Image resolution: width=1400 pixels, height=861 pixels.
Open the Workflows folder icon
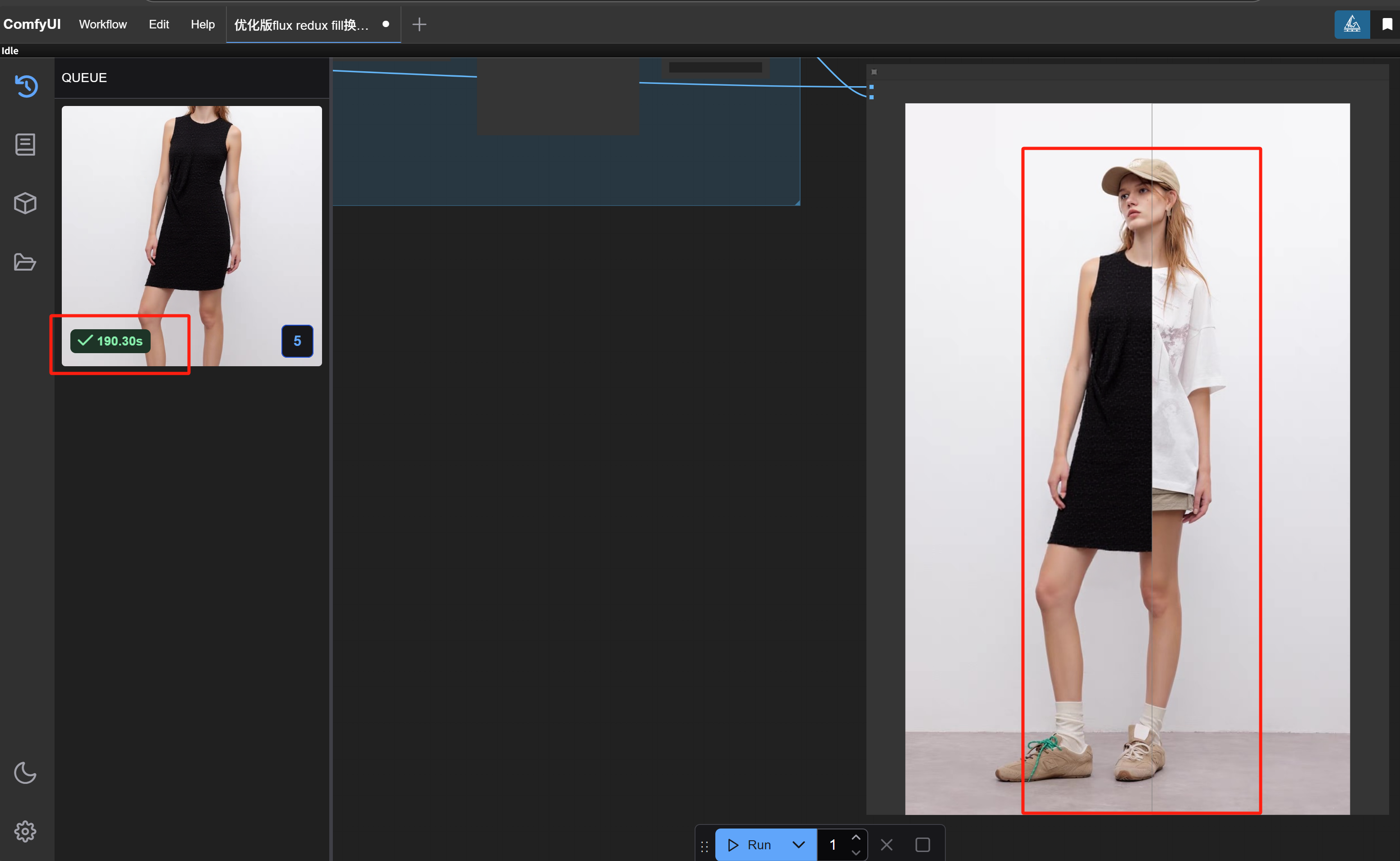(x=25, y=262)
